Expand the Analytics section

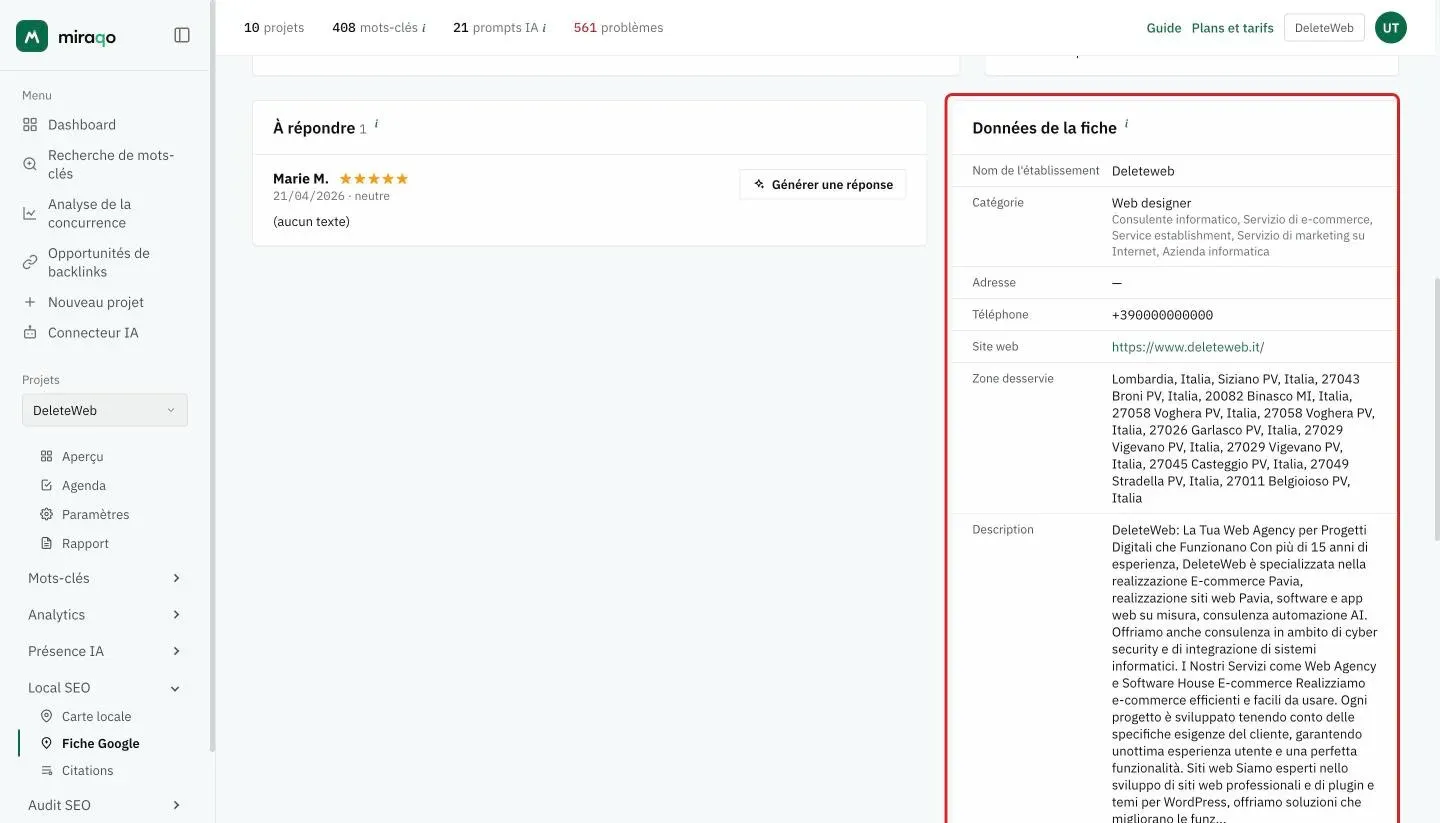point(105,615)
